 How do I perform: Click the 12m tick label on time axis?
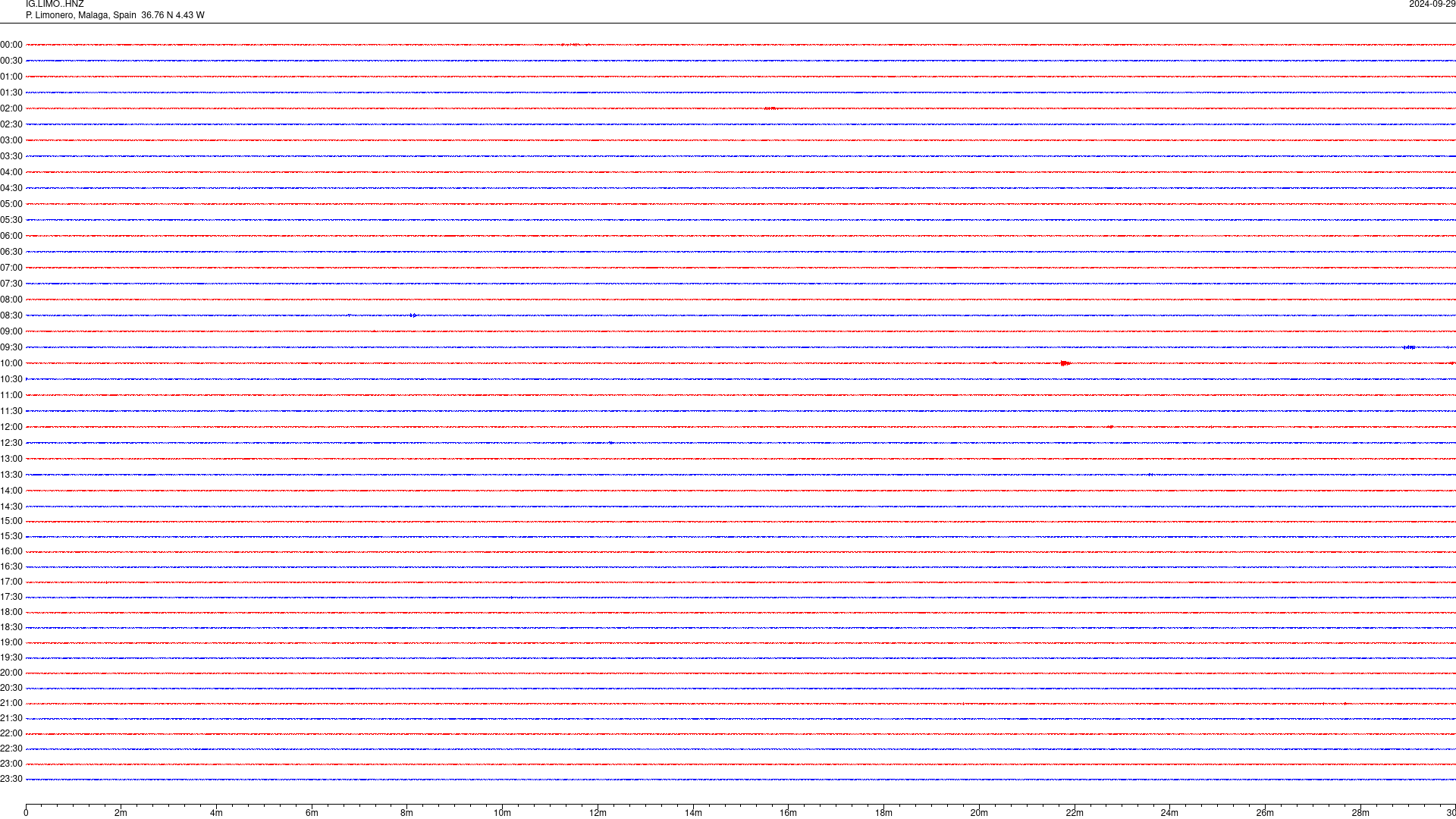pyautogui.click(x=598, y=813)
